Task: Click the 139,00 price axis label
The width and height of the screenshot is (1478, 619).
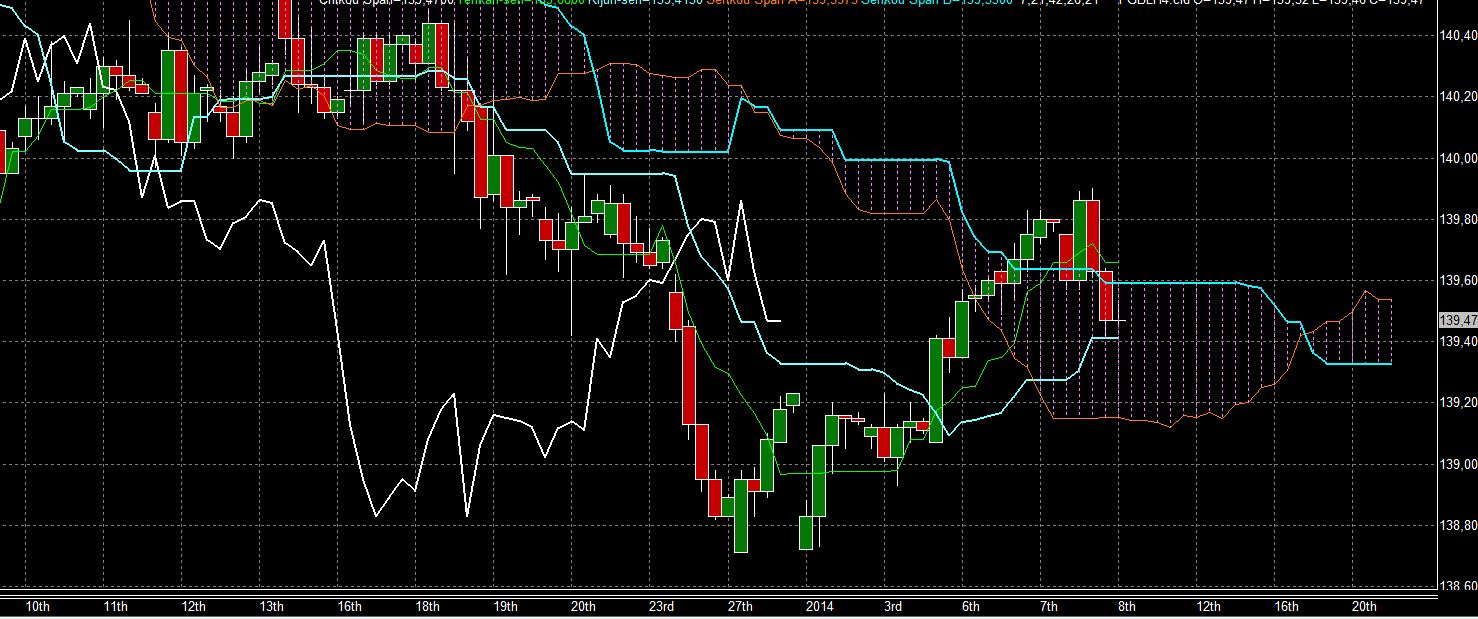Action: point(1458,464)
